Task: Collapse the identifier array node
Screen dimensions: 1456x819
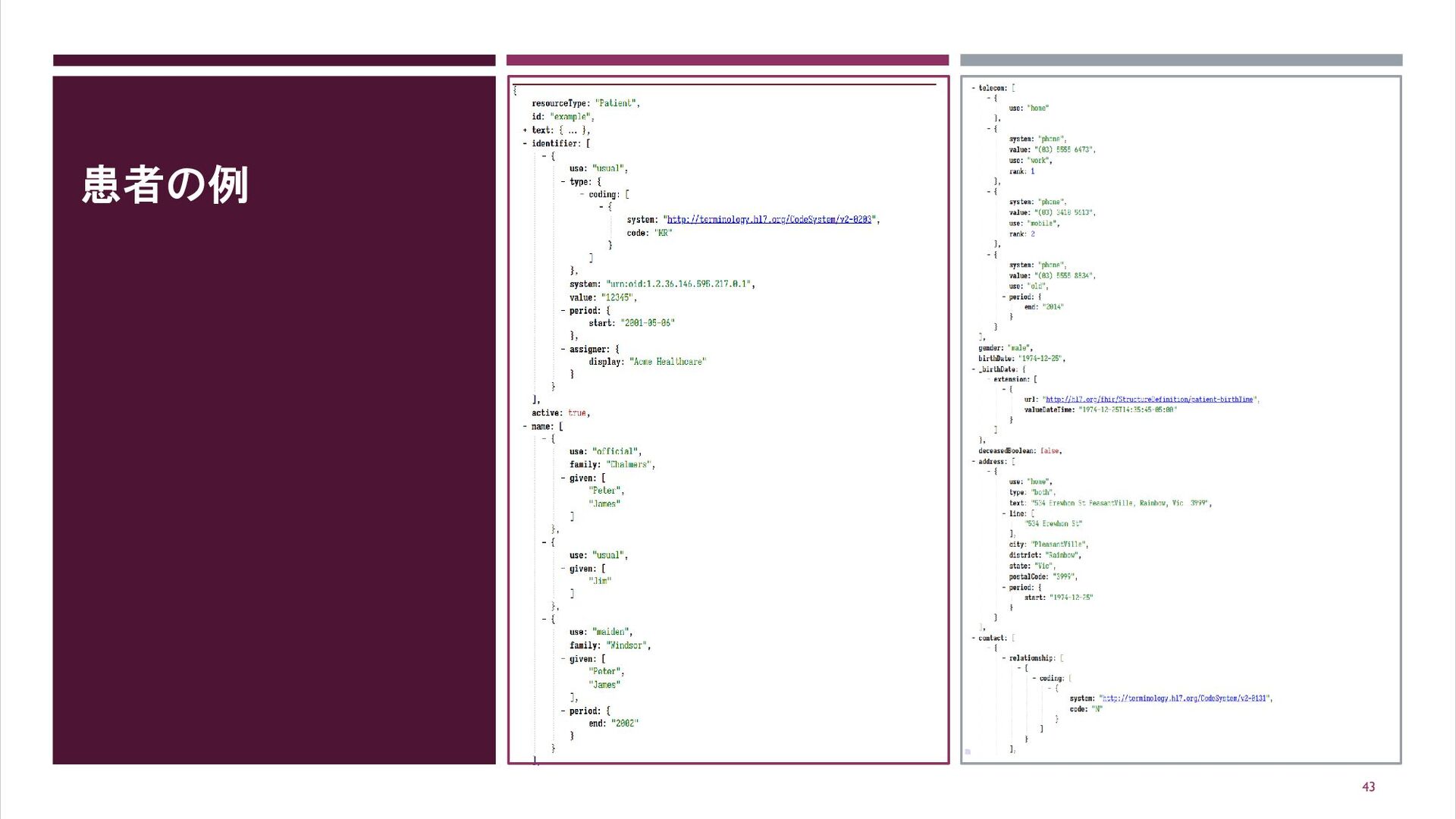Action: pyautogui.click(x=525, y=143)
